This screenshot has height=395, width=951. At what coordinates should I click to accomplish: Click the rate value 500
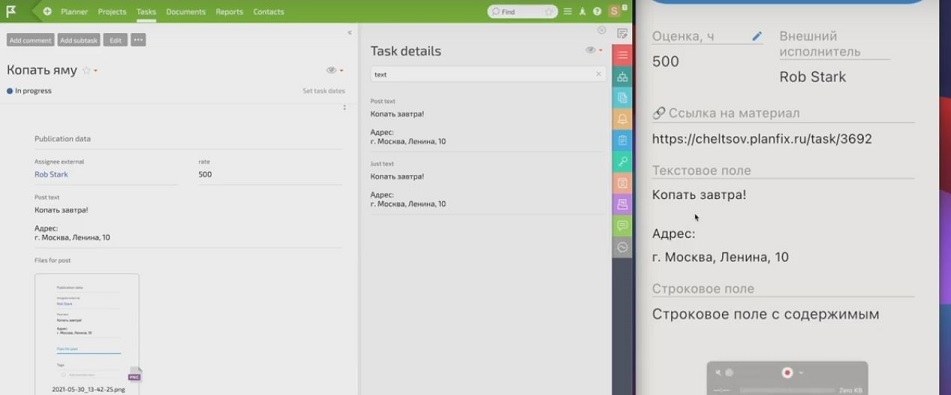[205, 174]
